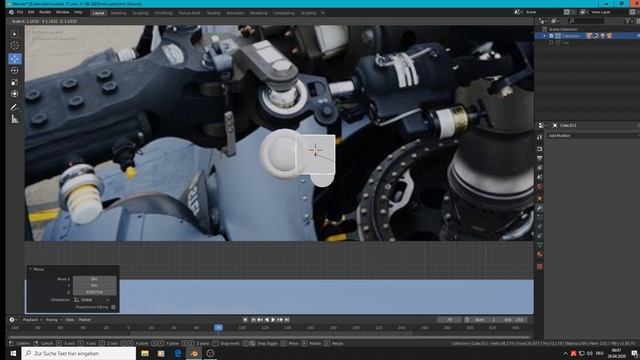Image resolution: width=640 pixels, height=360 pixels.
Task: Expand the Collection tree row
Action: (544, 36)
